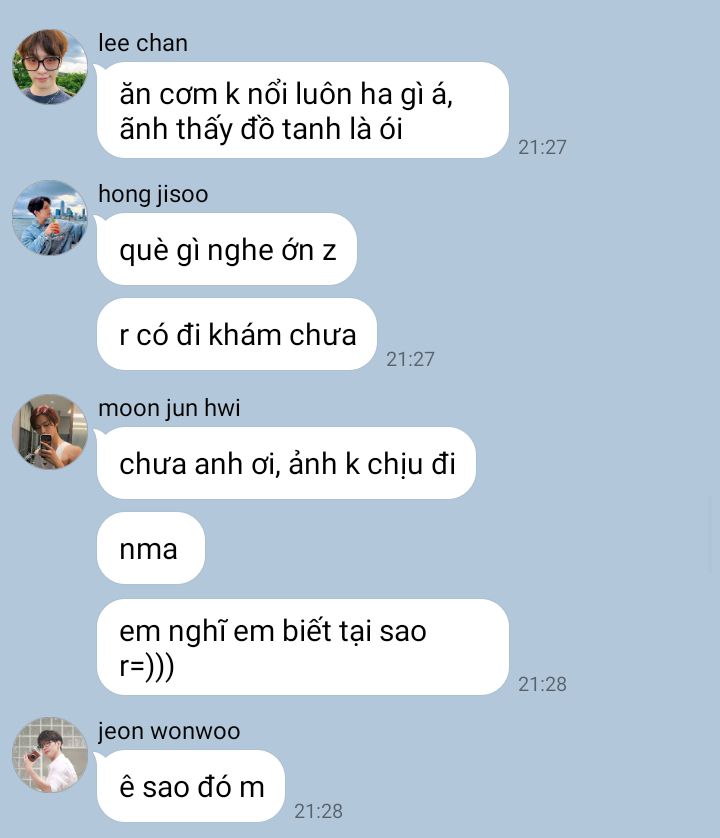Click 21:28 timestamp next to 'ê sao đó m'

pyautogui.click(x=318, y=811)
